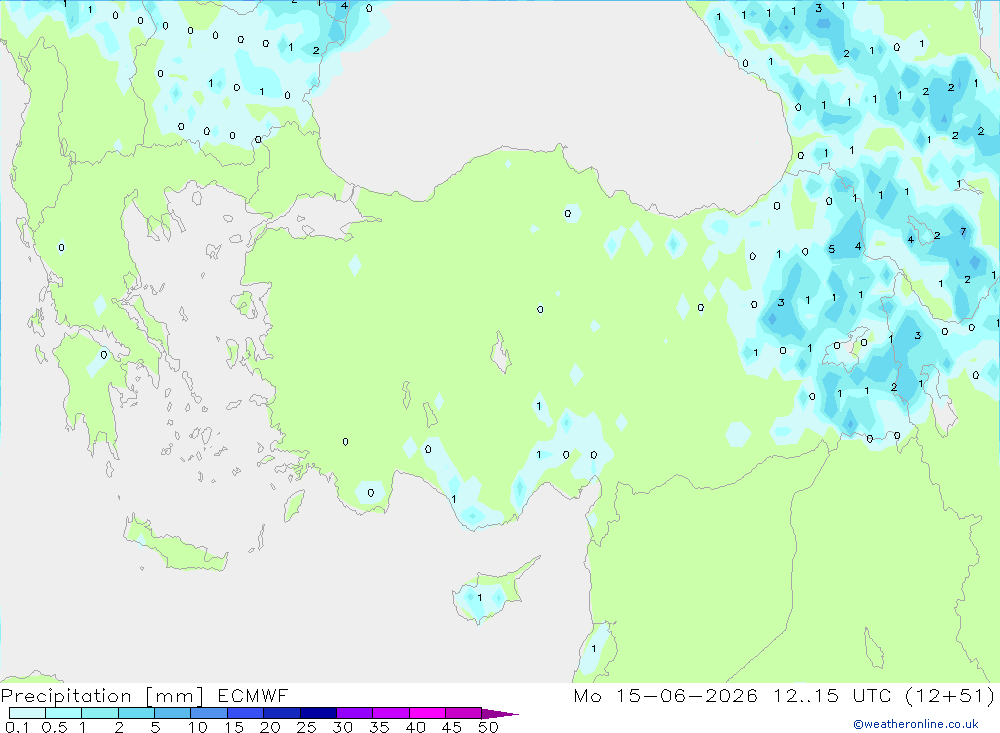This screenshot has height=733, width=1000.
Task: Click the 'Precipitation [mm]' title text
Action: (x=102, y=695)
